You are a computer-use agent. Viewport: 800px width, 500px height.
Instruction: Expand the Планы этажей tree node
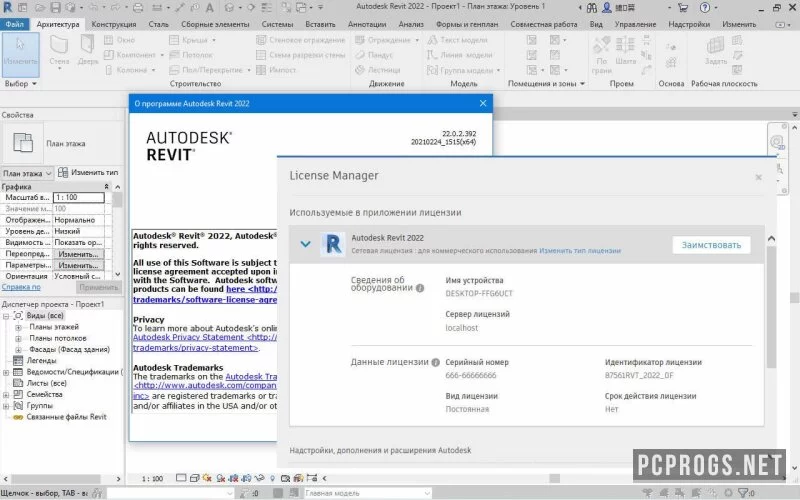[18, 327]
